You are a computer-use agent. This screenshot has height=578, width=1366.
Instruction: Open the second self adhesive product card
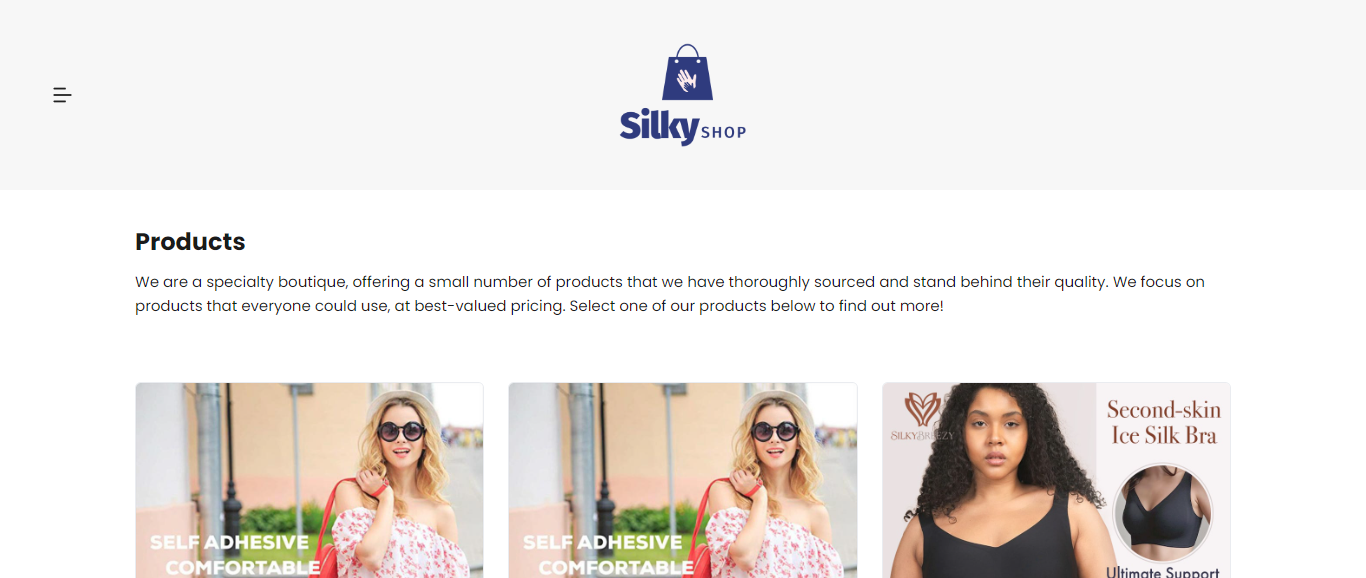pos(683,480)
